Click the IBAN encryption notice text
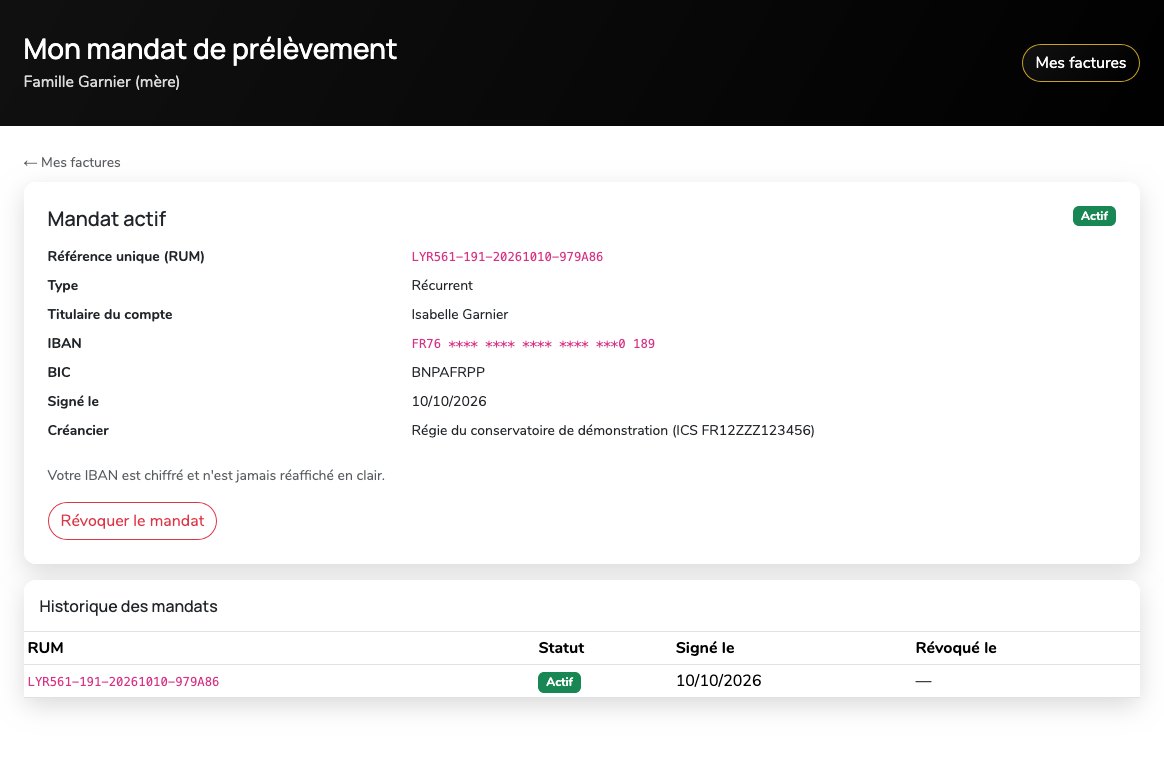The width and height of the screenshot is (1164, 770). [216, 476]
